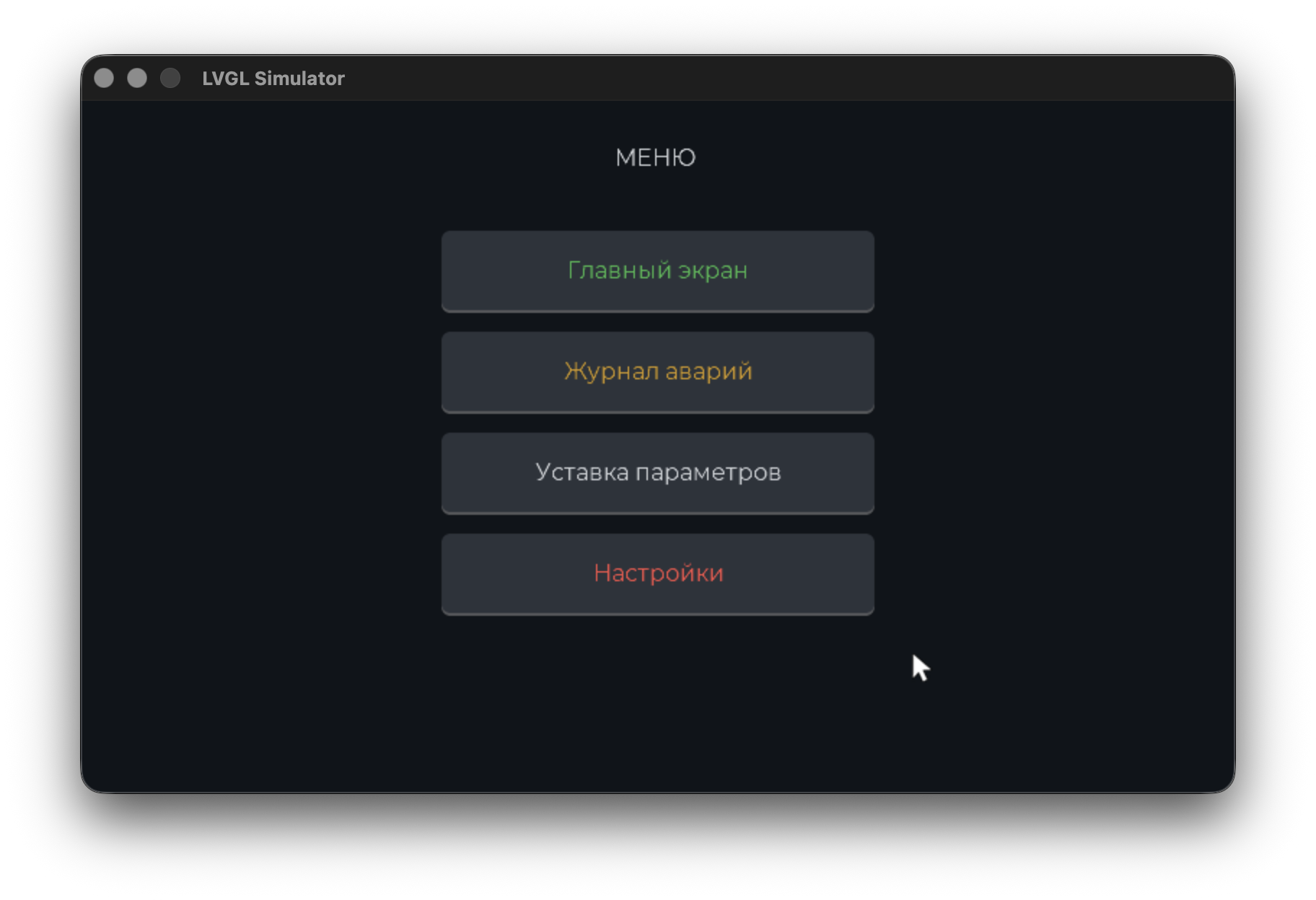View the alarm journal entry

[657, 372]
